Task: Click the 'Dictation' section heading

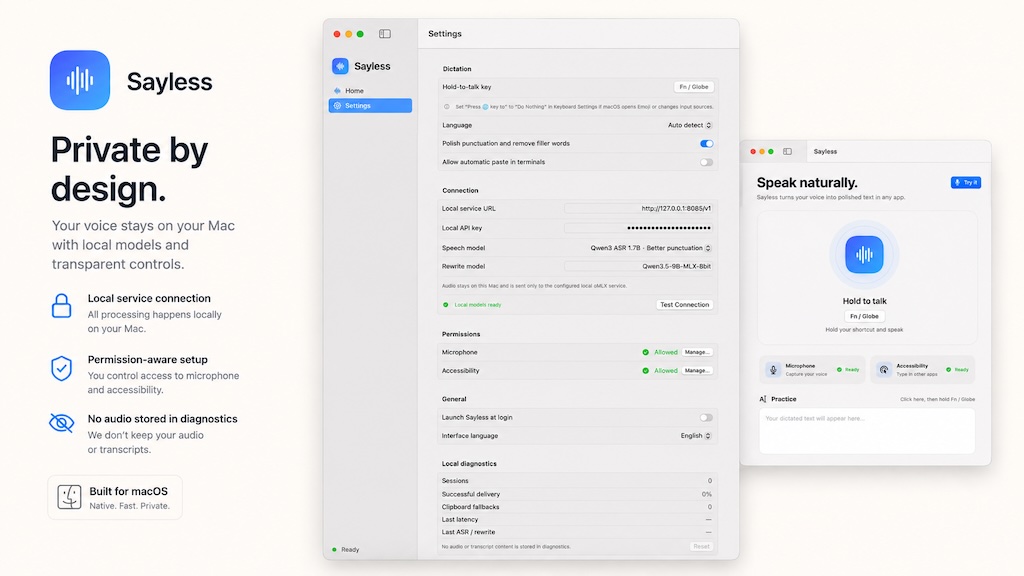Action: (x=456, y=69)
